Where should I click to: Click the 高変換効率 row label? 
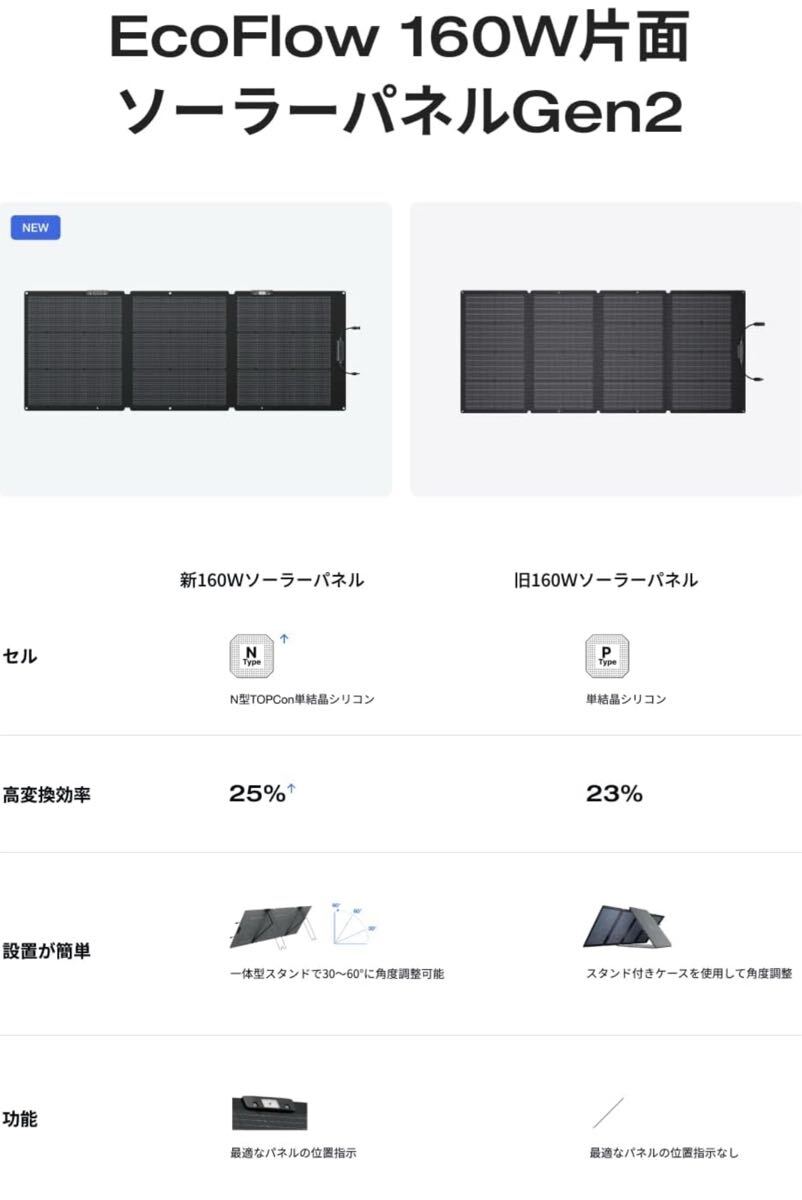point(47,796)
